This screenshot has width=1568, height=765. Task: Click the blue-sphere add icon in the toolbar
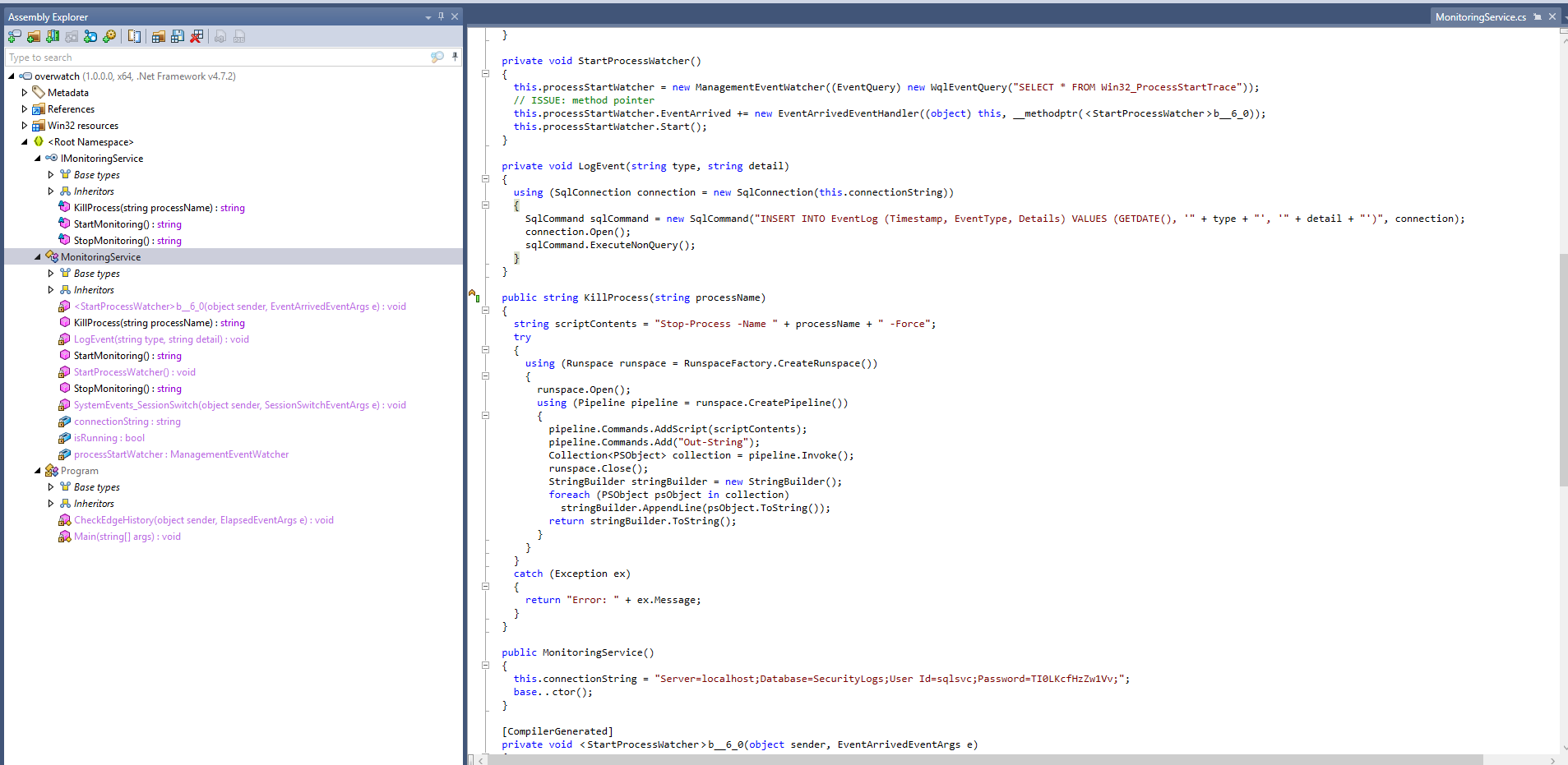pyautogui.click(x=90, y=36)
